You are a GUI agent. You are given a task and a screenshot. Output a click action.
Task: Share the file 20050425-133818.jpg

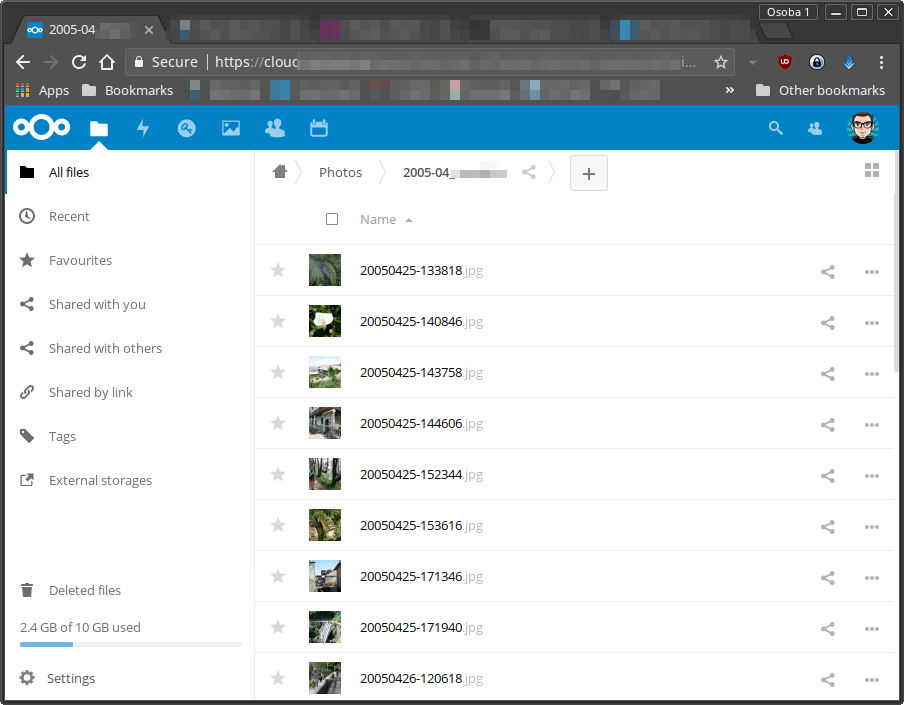[x=827, y=271]
